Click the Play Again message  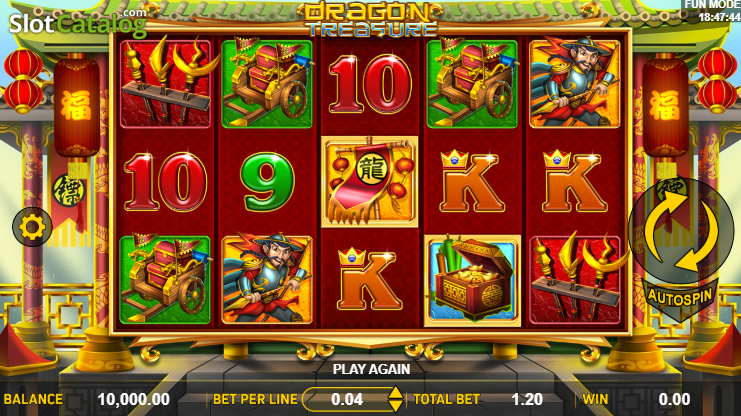371,369
